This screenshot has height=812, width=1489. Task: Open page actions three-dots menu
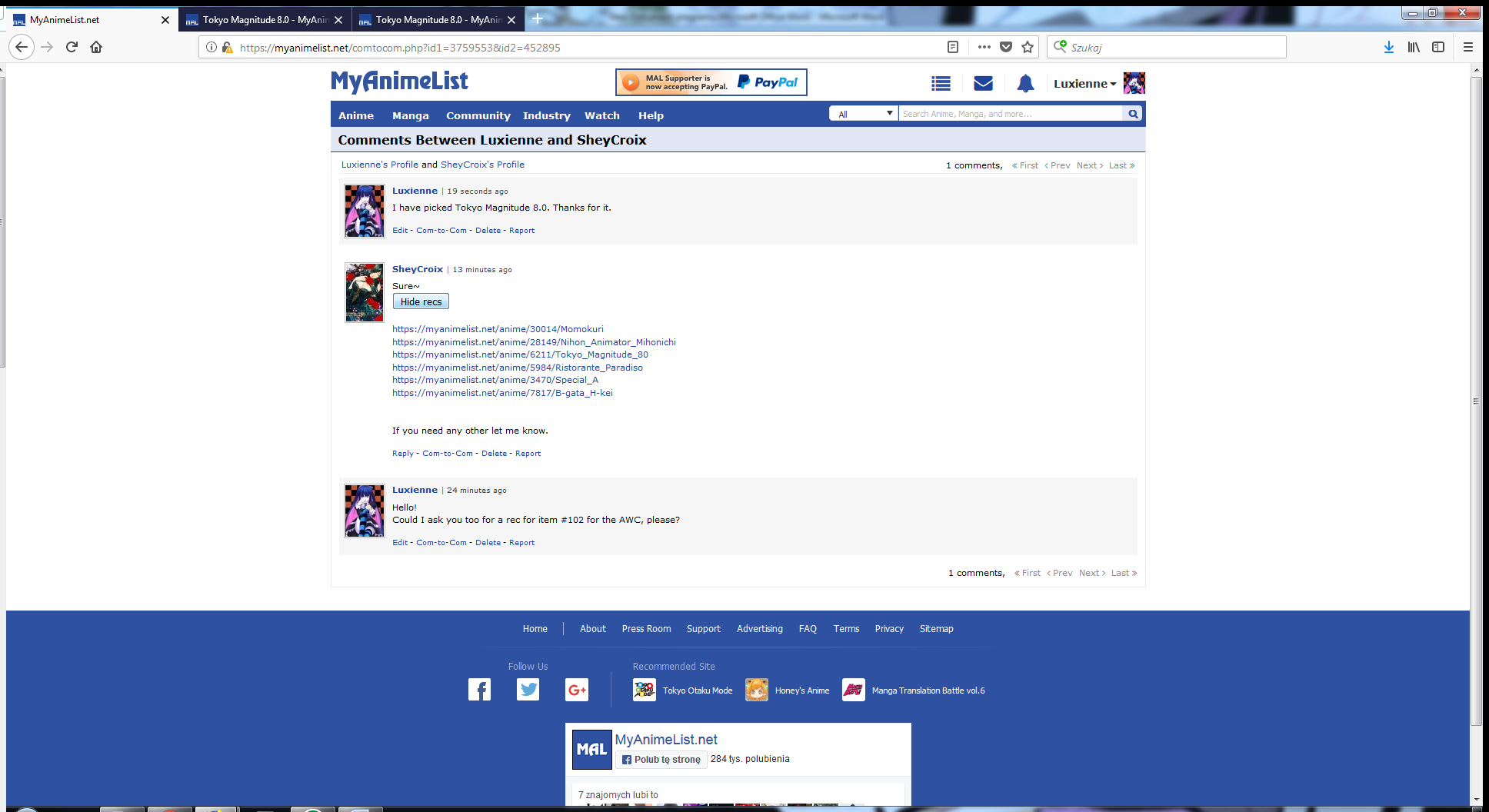(984, 47)
